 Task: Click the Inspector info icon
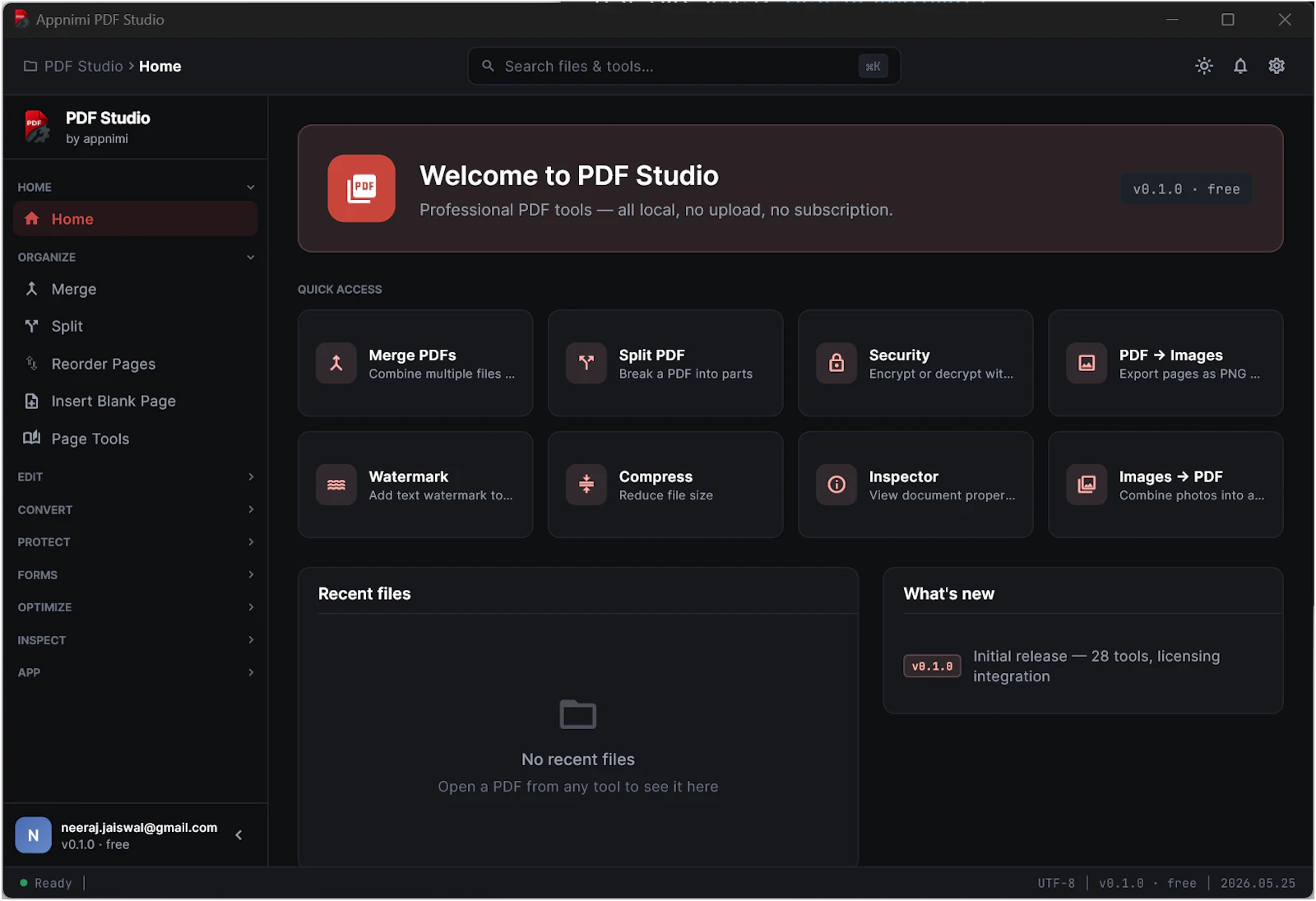click(836, 485)
